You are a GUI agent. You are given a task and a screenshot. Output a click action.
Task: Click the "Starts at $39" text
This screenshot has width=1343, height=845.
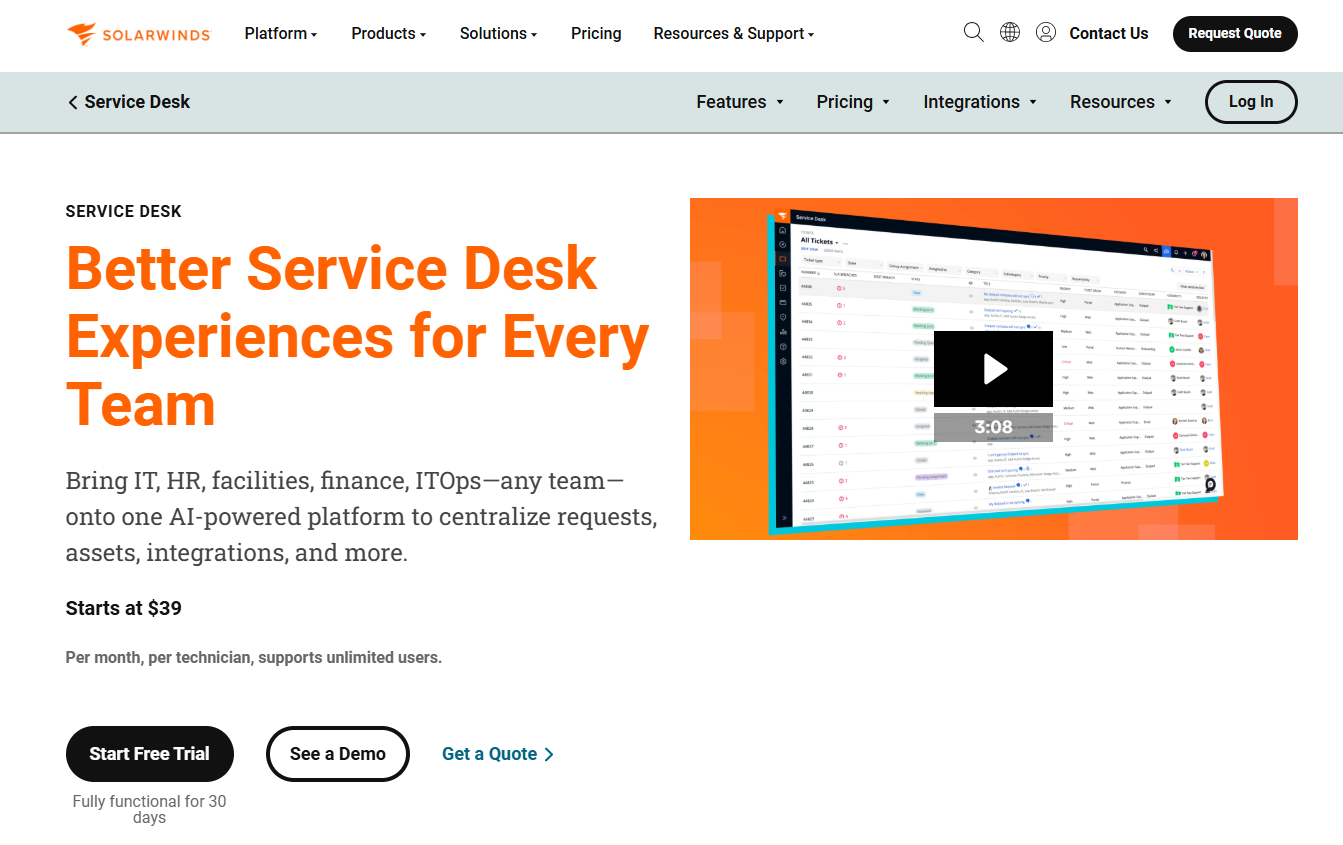click(124, 608)
